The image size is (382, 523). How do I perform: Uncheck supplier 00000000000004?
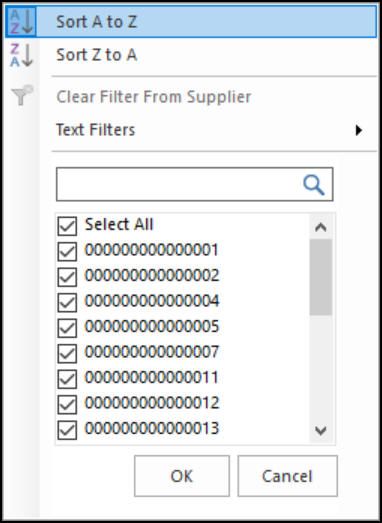tap(67, 302)
